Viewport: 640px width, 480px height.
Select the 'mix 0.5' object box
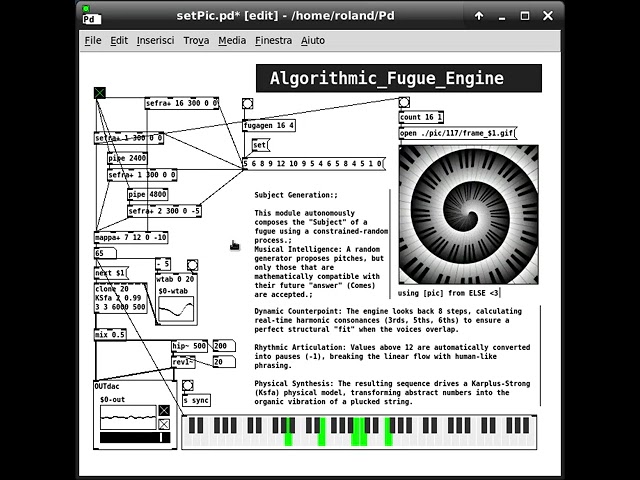(110, 335)
